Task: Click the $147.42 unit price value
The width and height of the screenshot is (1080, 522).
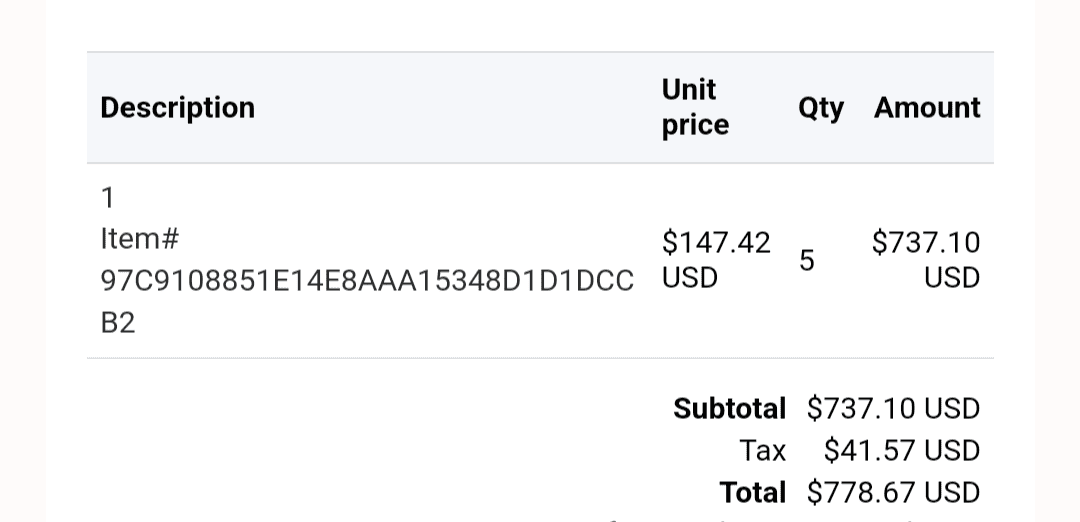Action: pyautogui.click(x=716, y=242)
